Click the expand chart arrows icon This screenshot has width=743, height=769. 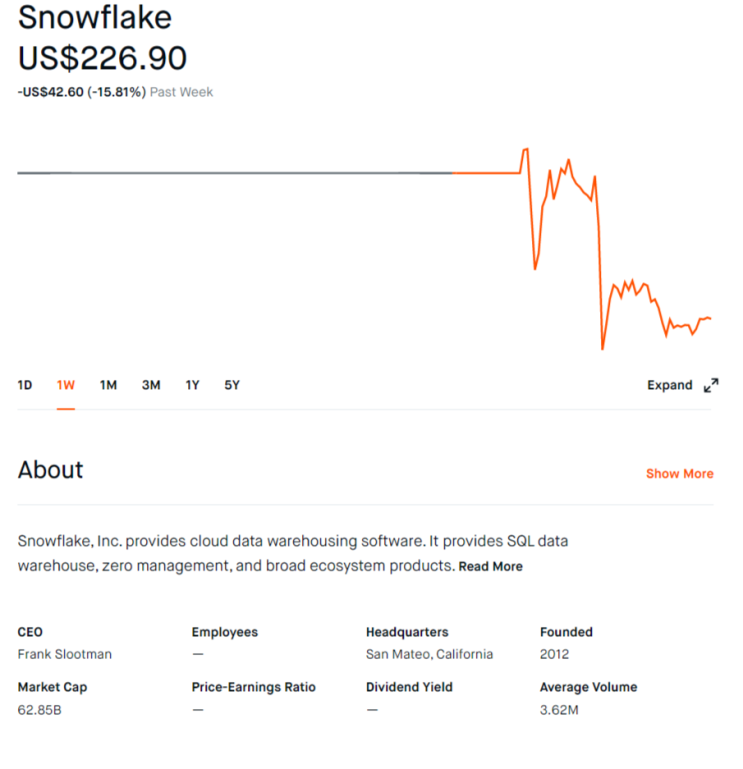(x=711, y=385)
